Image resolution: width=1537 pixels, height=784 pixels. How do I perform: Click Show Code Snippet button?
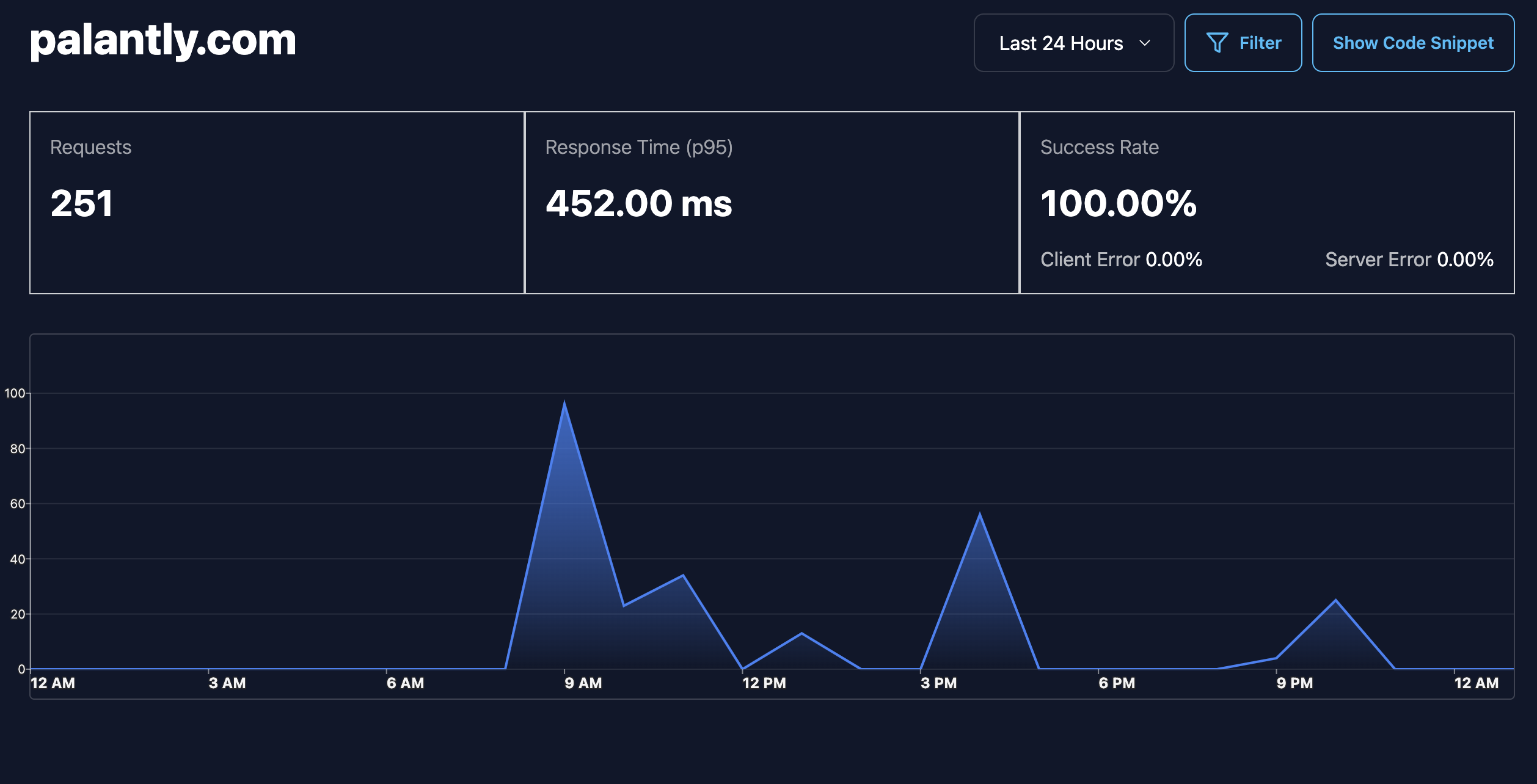(x=1413, y=43)
